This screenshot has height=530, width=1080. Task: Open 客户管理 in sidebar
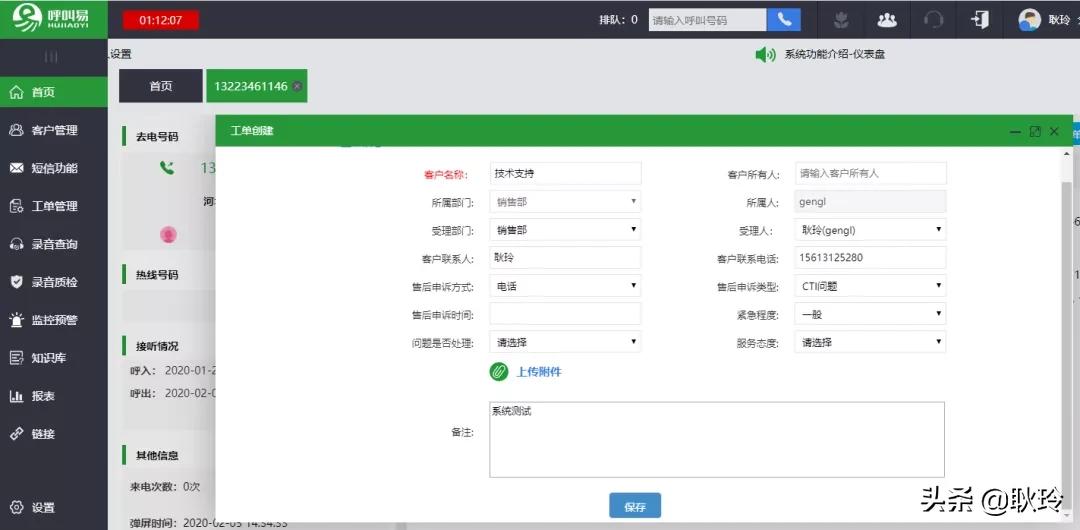[54, 130]
